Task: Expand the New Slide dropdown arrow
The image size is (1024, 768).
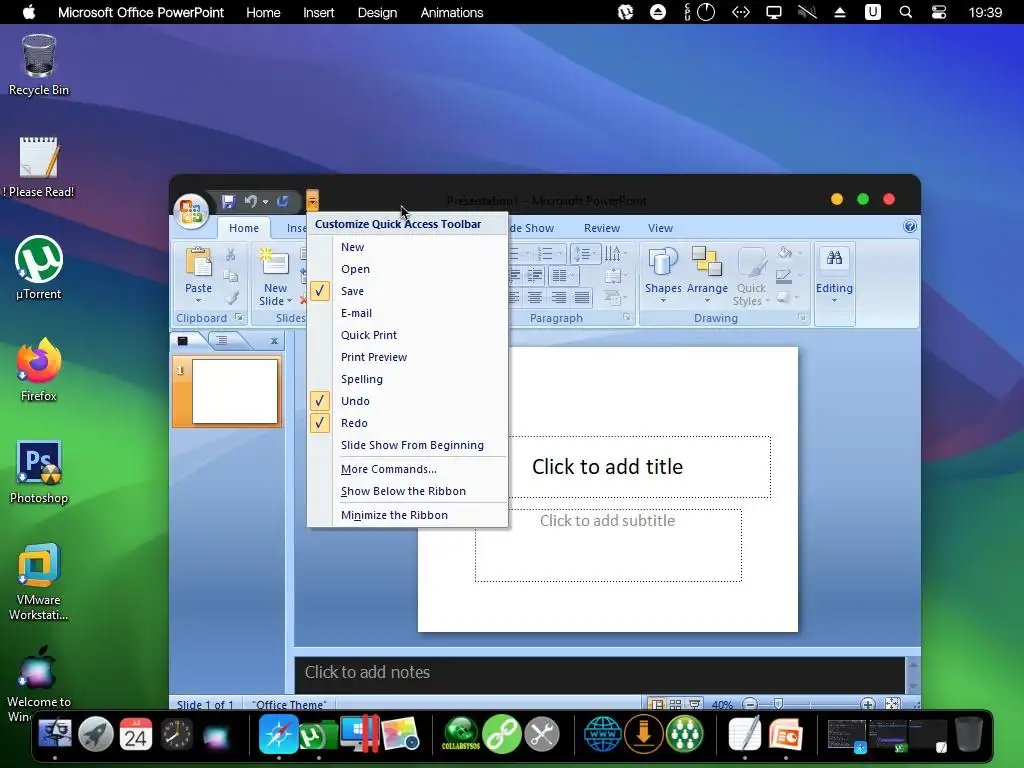Action: coord(289,301)
